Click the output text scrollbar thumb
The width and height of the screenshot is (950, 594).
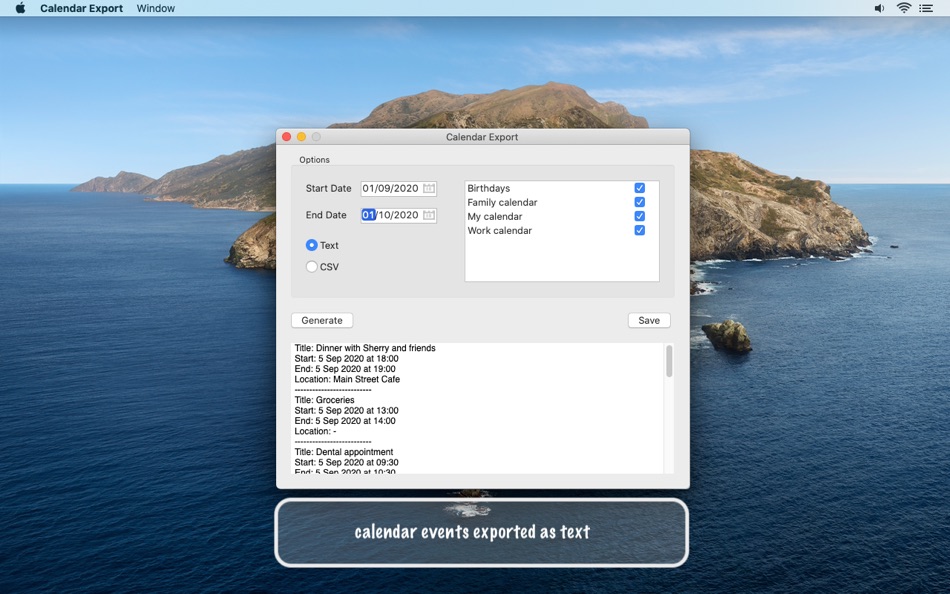pos(669,361)
